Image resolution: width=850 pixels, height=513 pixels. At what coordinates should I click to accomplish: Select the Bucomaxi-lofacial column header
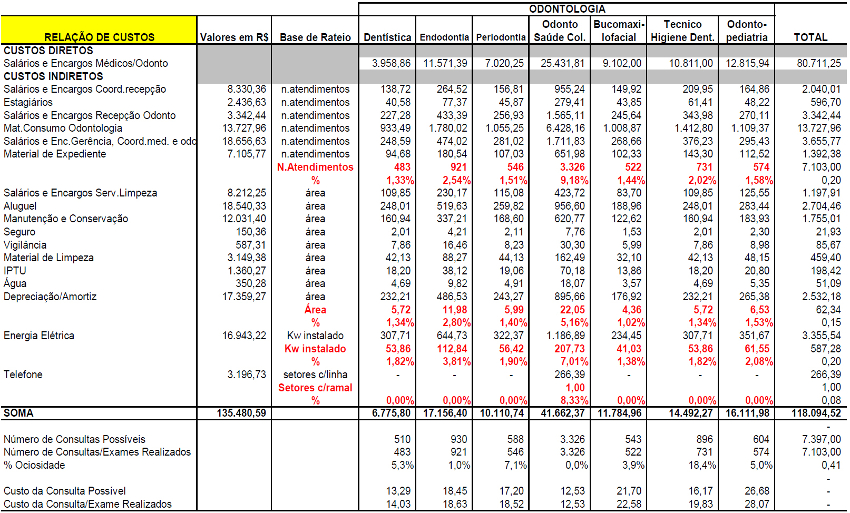tap(620, 30)
